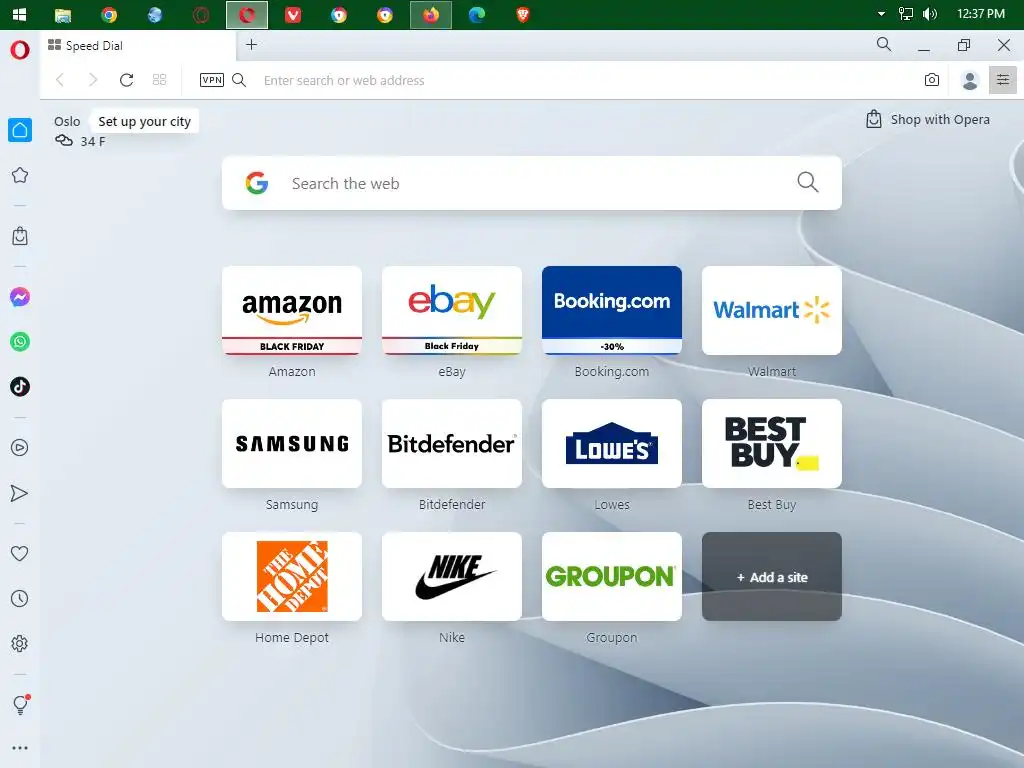Open the Lowes speed dial tile

coord(612,443)
